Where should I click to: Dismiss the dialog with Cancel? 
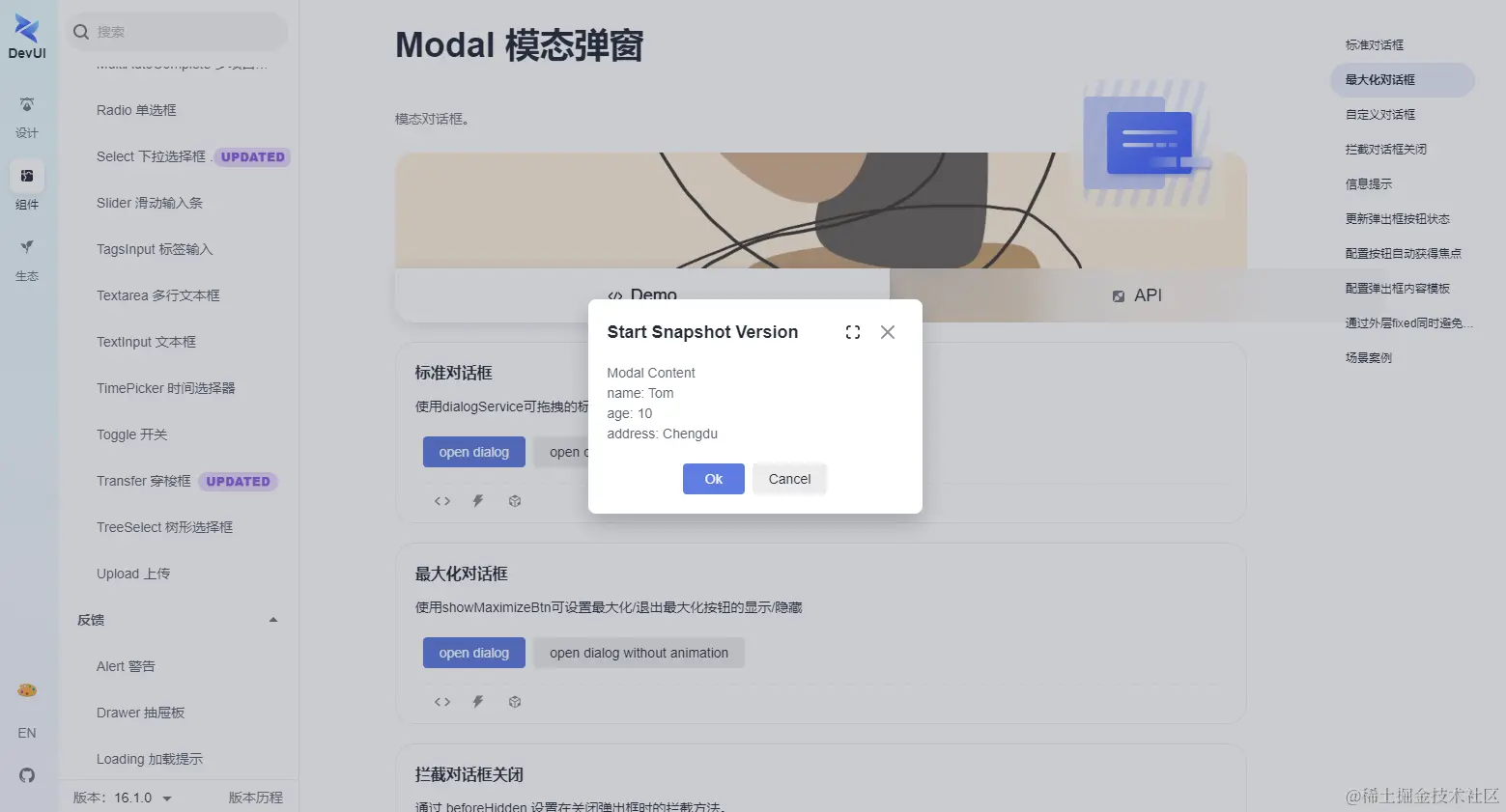tap(789, 479)
